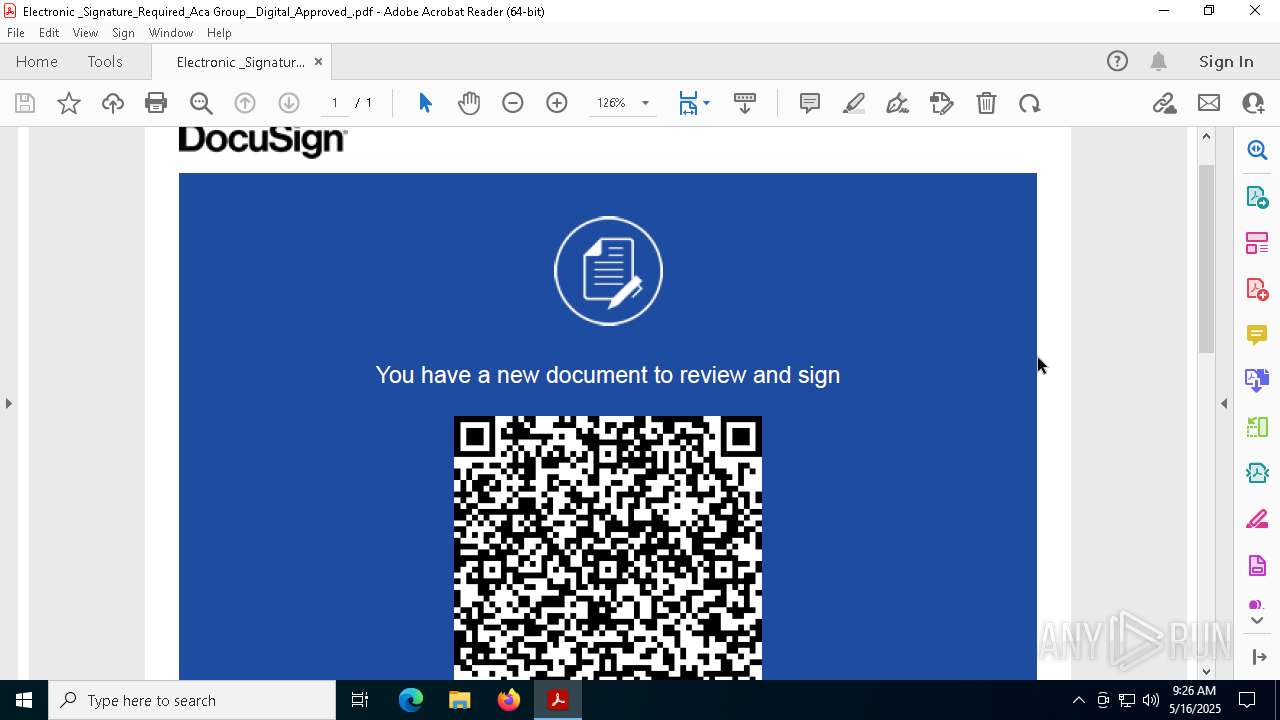
Task: Expand the left navigation pane
Action: [9, 403]
